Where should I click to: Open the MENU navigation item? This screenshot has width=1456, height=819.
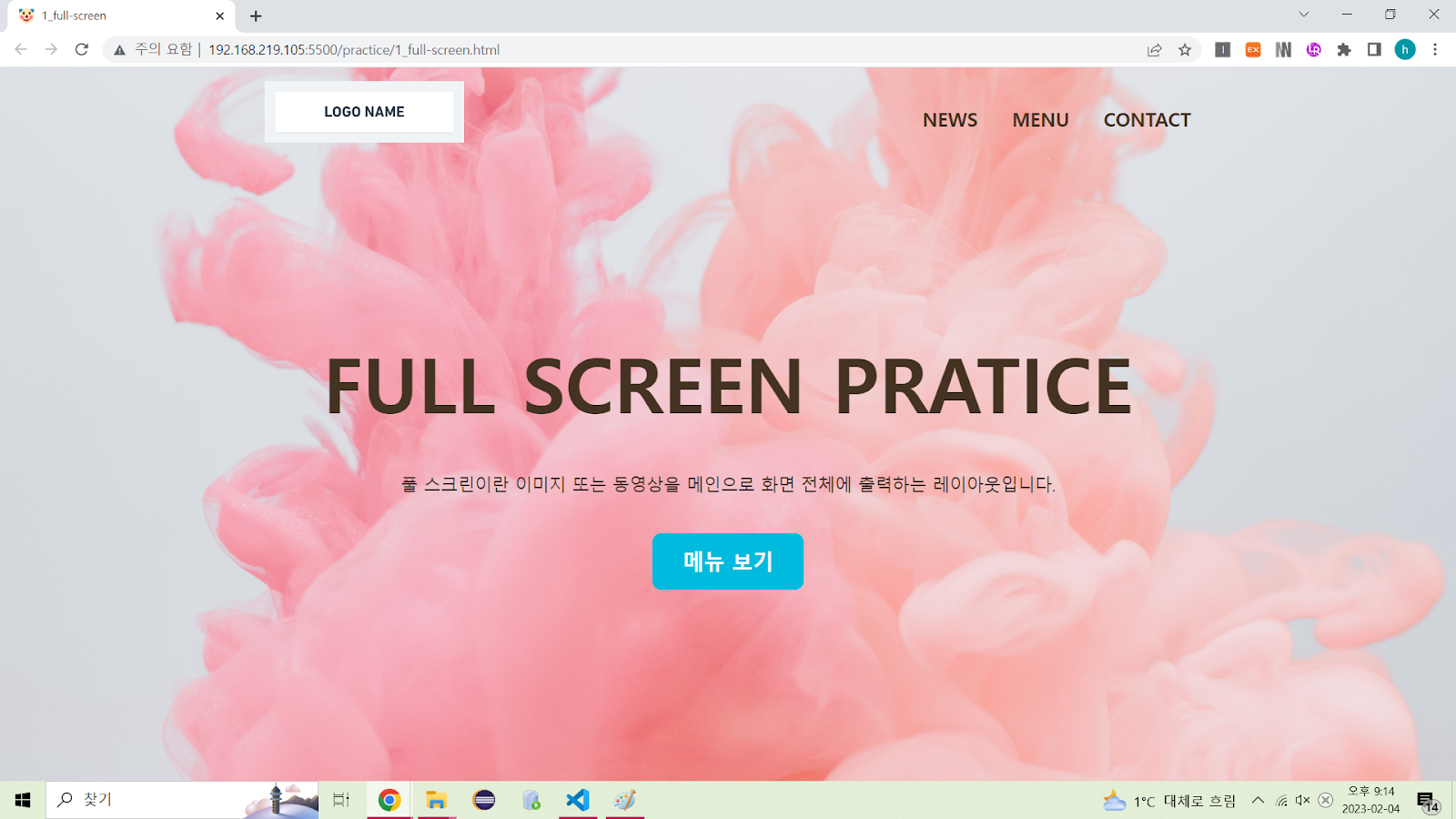pyautogui.click(x=1040, y=120)
